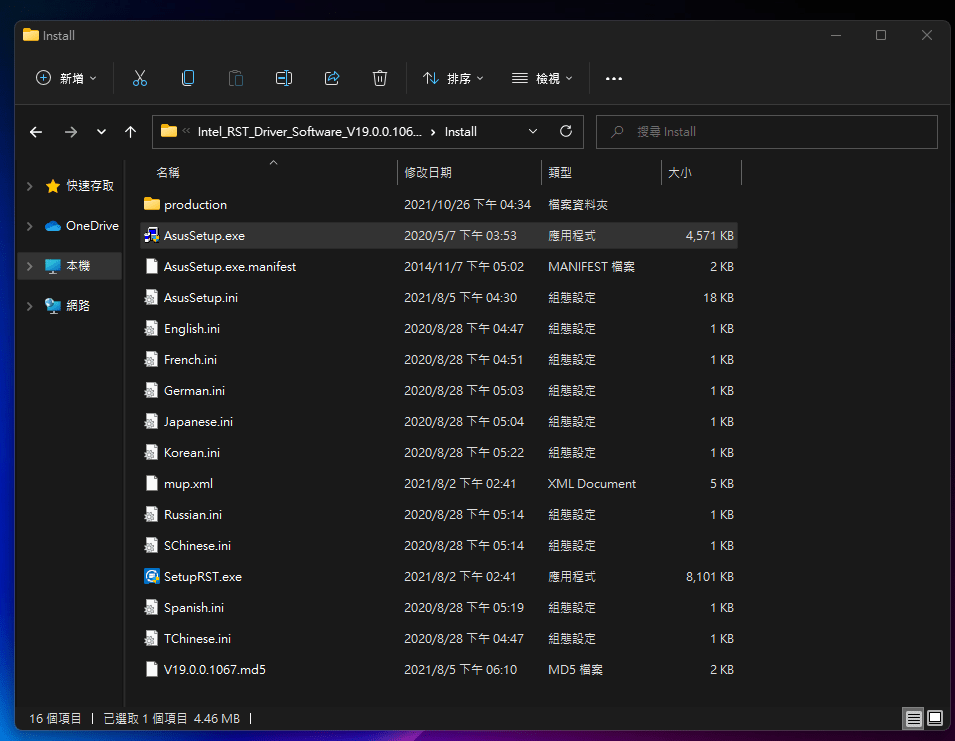Expand the 本機 tree node
This screenshot has width=955, height=741.
point(29,266)
